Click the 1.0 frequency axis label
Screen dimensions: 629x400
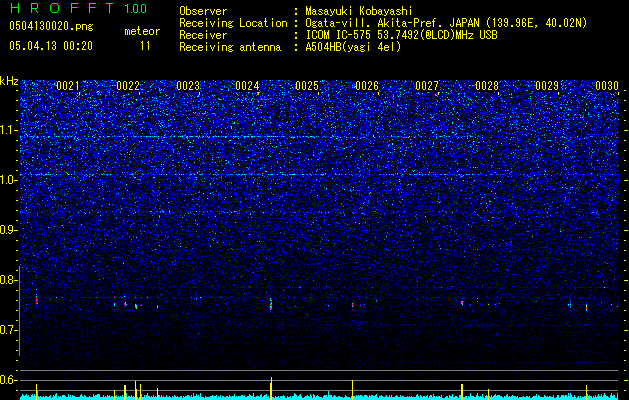[9, 180]
